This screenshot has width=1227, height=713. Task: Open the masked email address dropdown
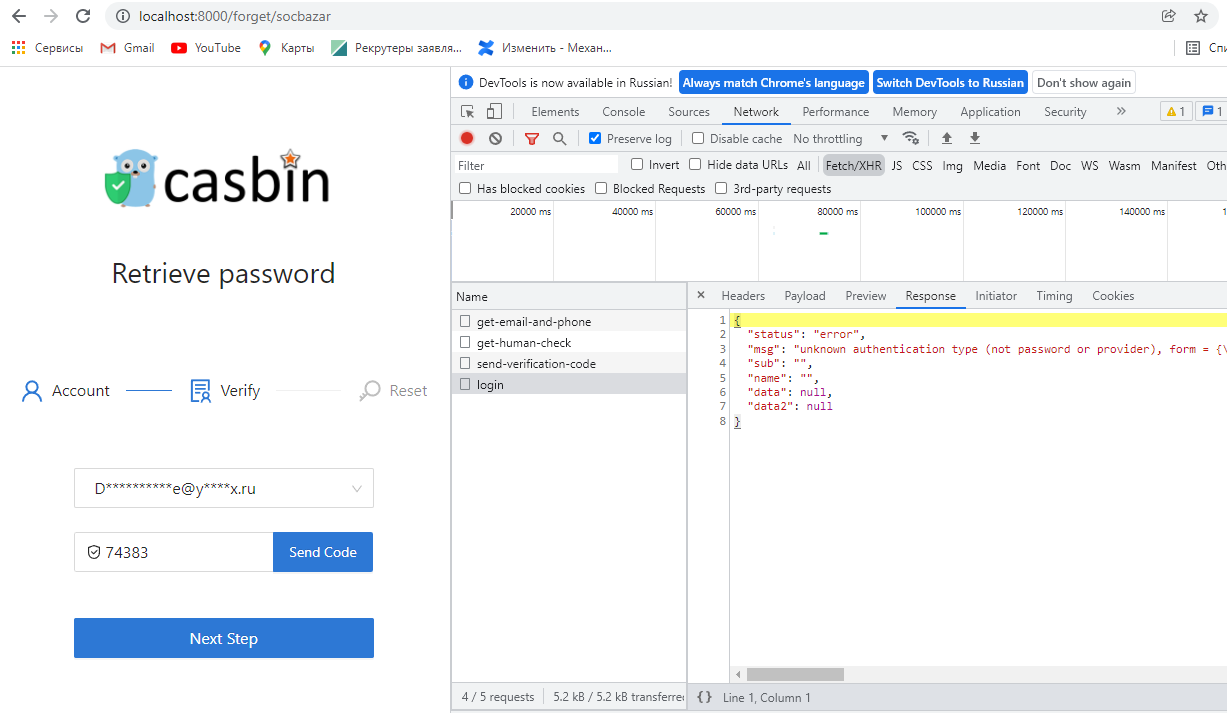point(356,488)
